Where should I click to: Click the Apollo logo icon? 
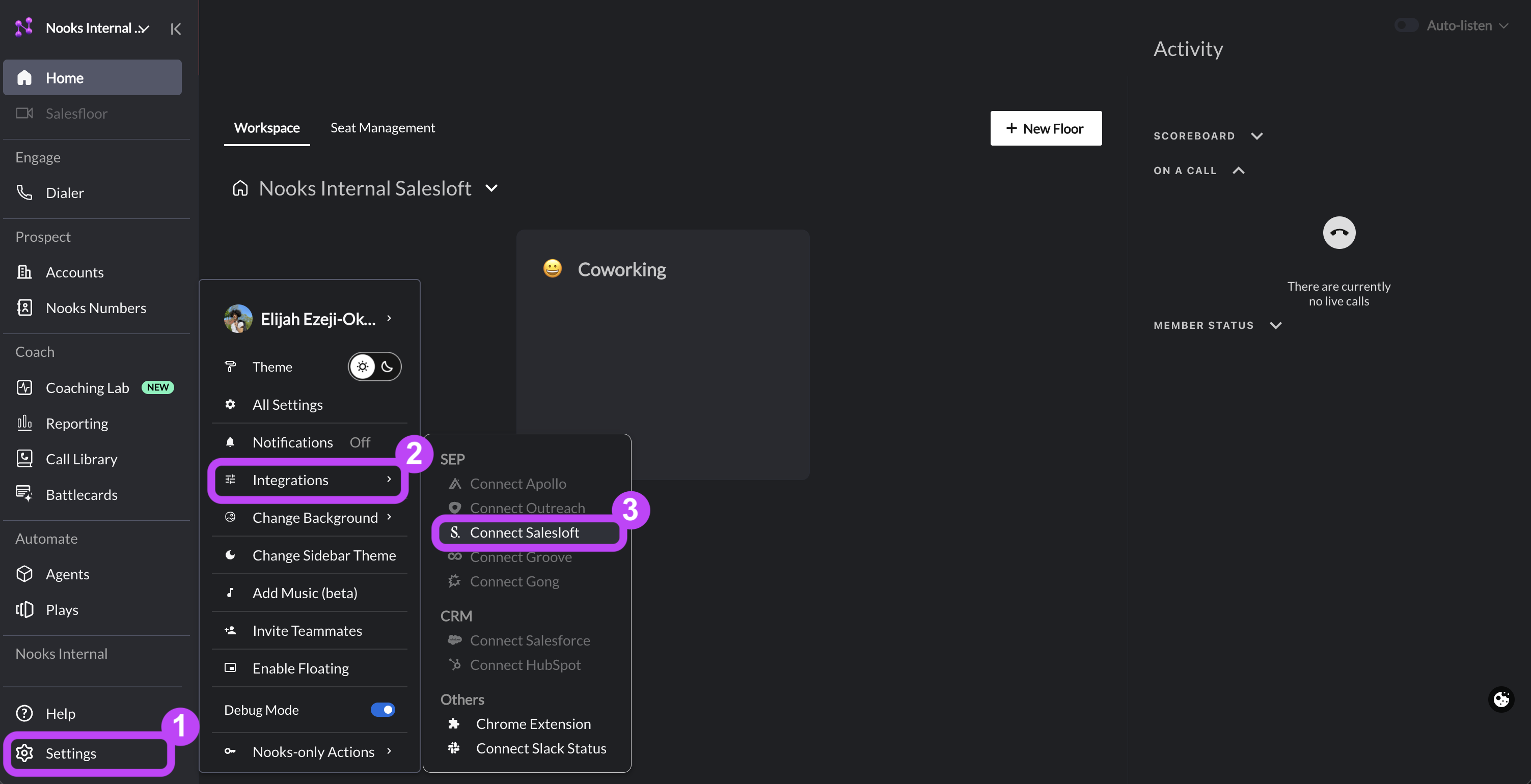click(x=455, y=484)
